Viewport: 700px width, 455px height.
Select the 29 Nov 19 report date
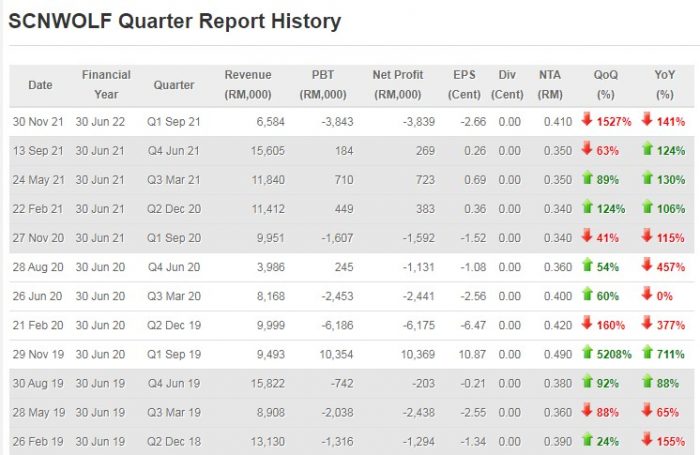39,354
